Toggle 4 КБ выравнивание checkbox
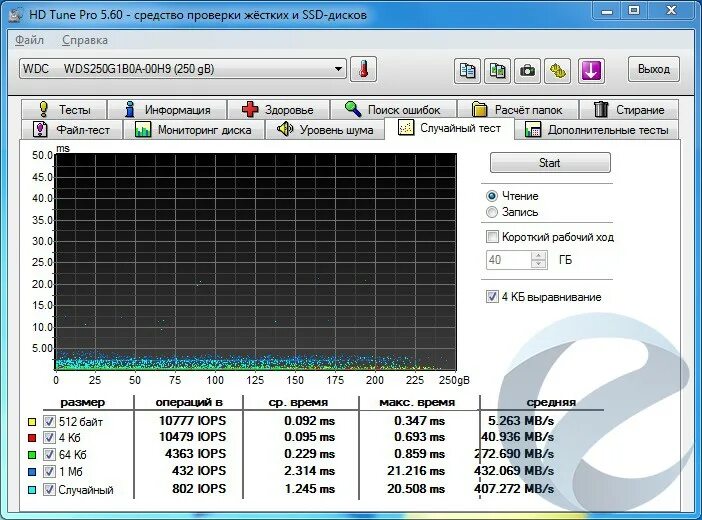Screen dimensions: 702x520 click(x=492, y=297)
